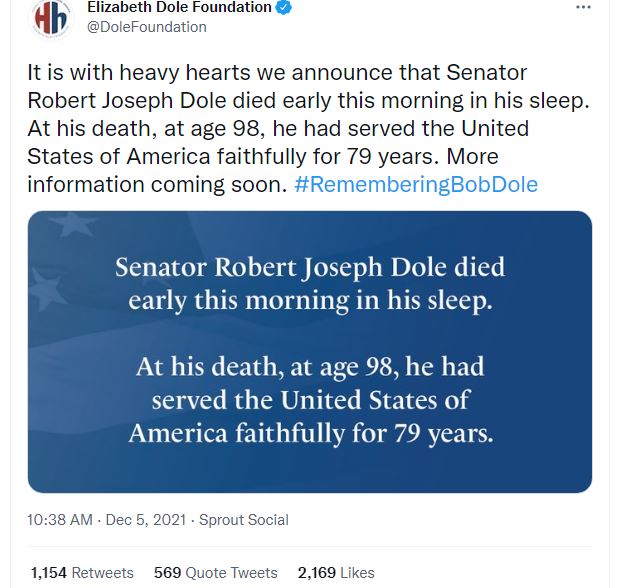Click the tweet body text
The height and width of the screenshot is (588, 634).
coord(308,129)
